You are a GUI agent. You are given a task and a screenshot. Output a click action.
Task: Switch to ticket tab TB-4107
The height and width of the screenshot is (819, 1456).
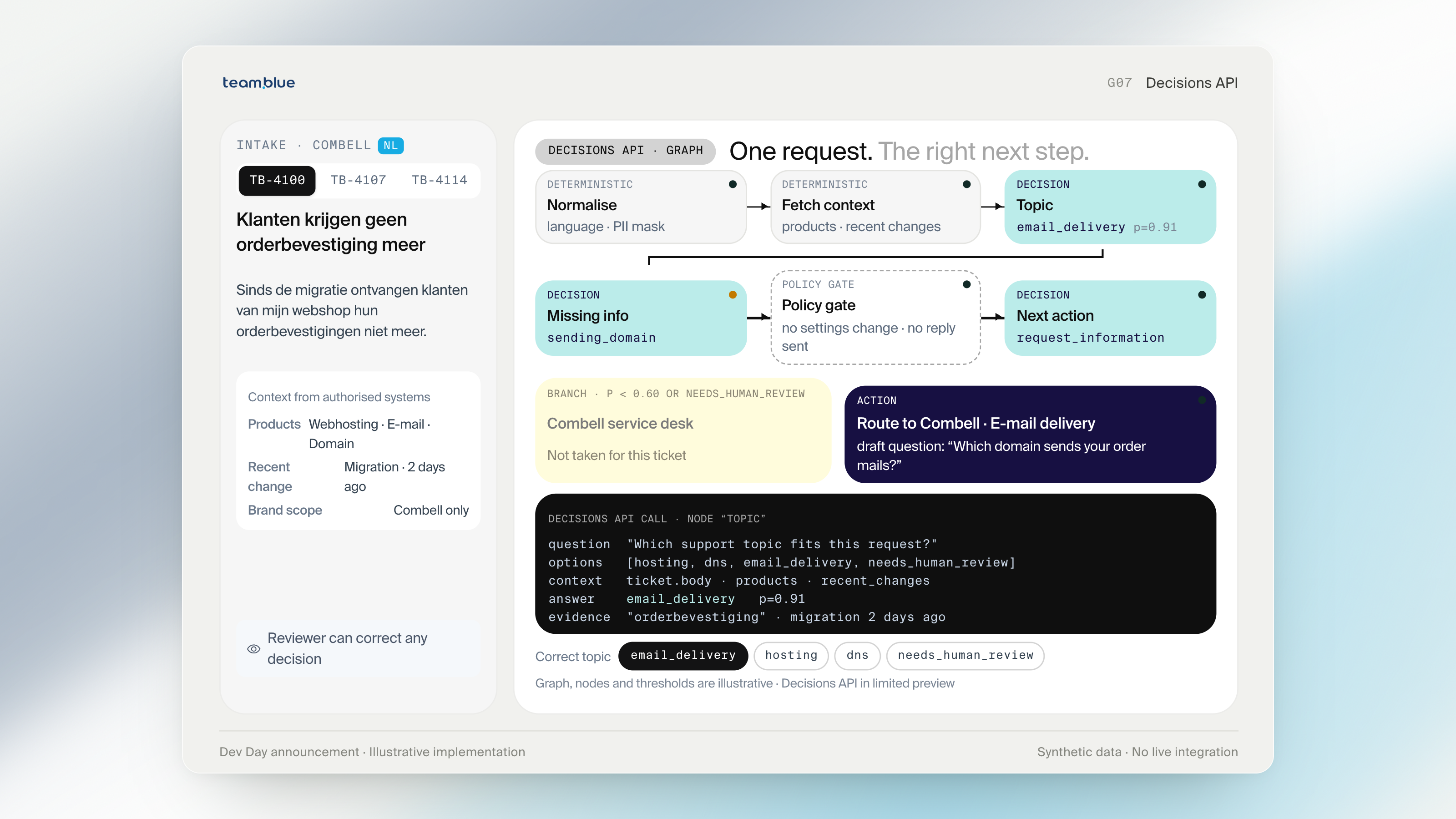click(x=358, y=180)
